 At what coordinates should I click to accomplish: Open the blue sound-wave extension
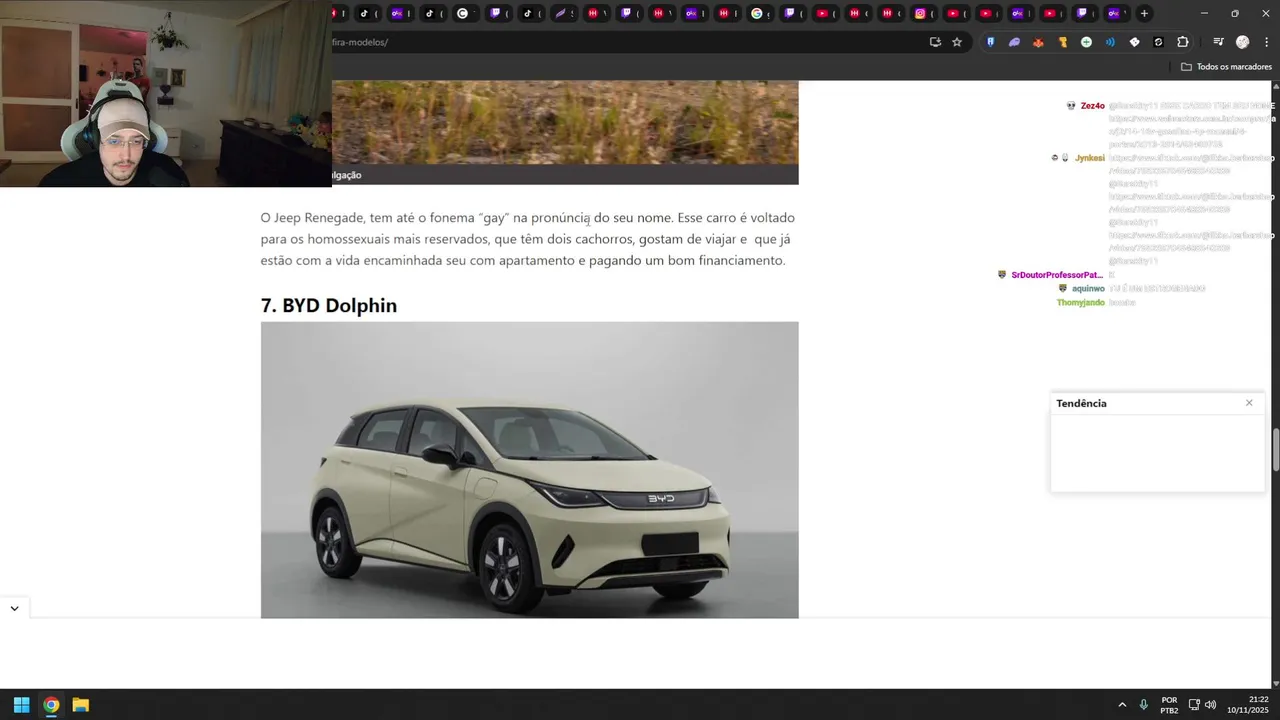pos(1110,42)
